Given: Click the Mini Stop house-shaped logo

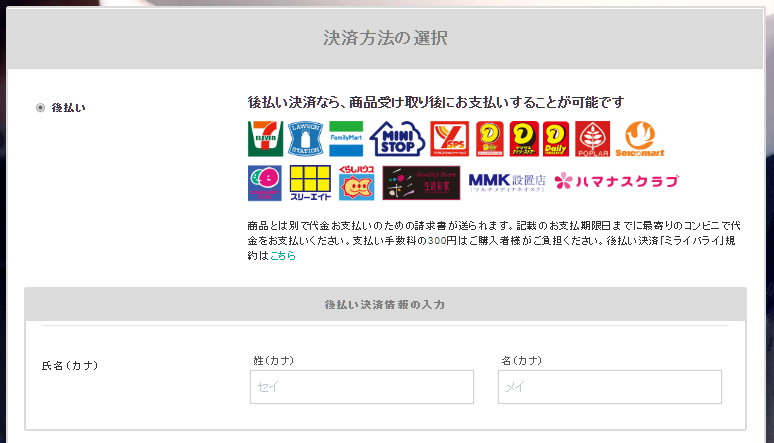Looking at the screenshot, I should click(x=397, y=139).
